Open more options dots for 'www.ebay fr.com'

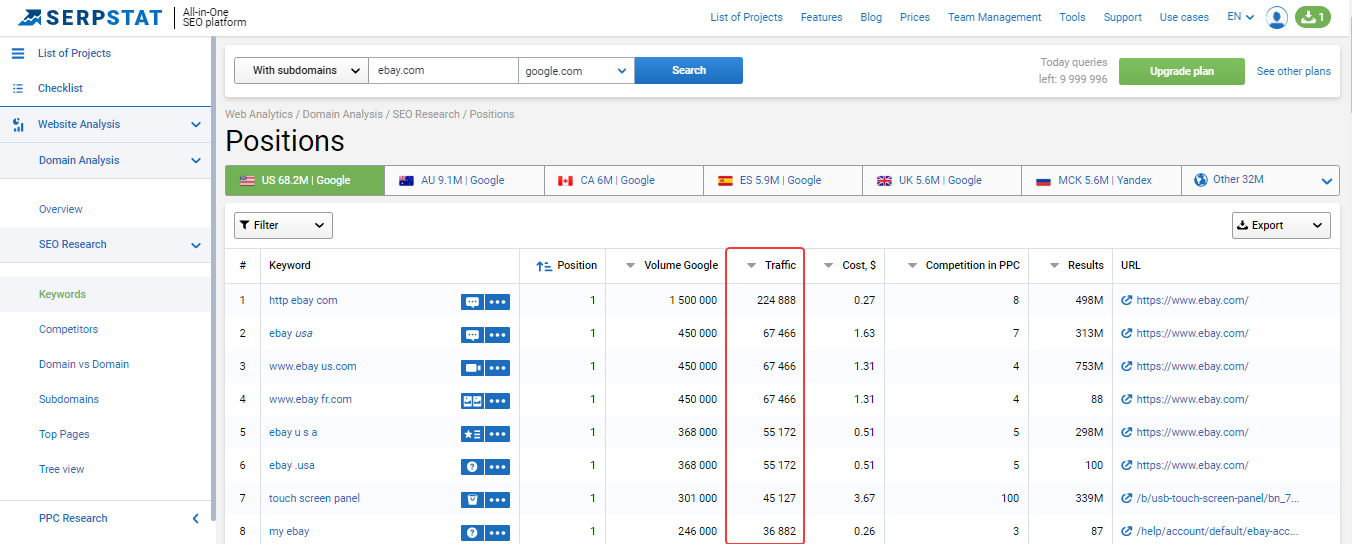[x=498, y=400]
